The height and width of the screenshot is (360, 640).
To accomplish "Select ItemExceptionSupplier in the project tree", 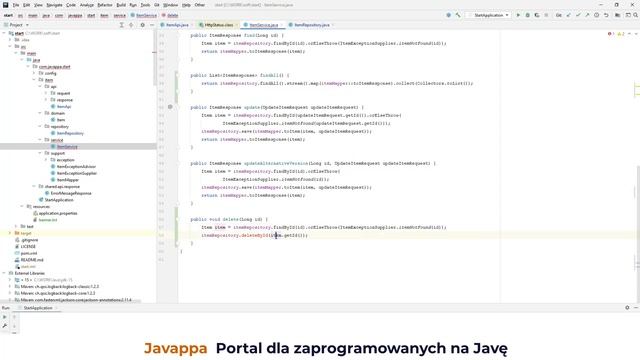I will [x=77, y=173].
